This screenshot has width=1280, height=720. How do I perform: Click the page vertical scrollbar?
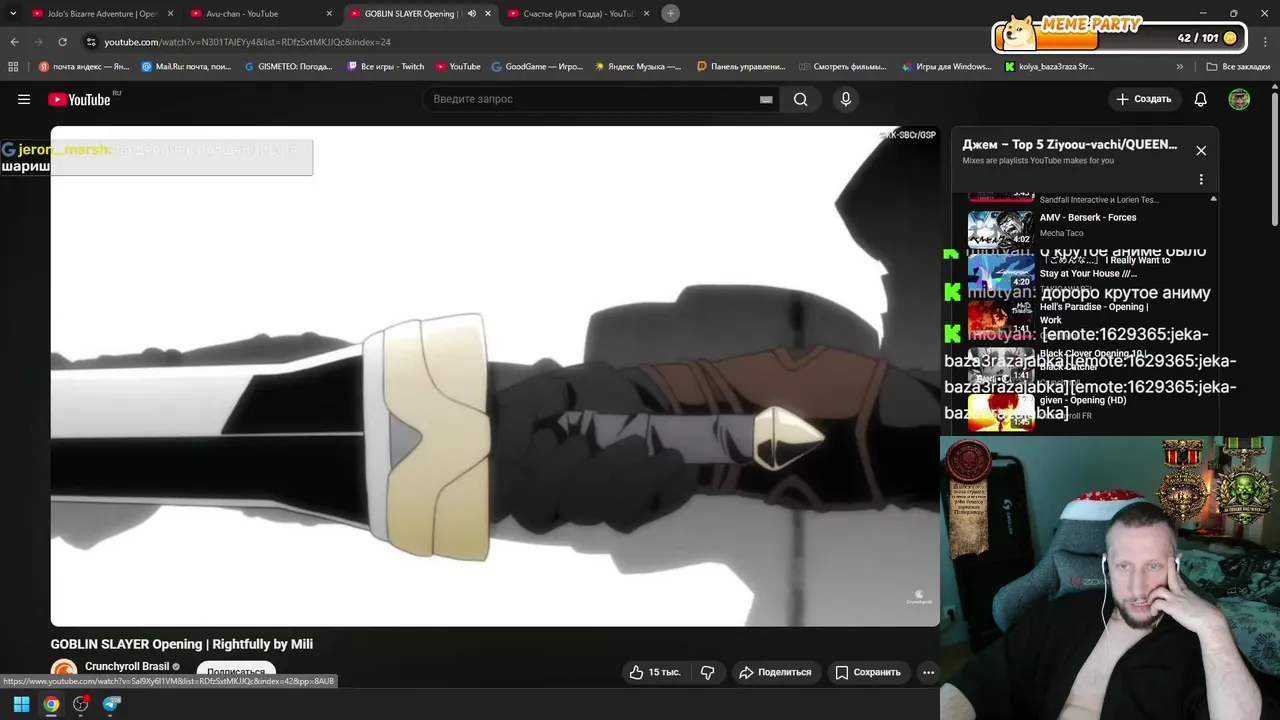[1274, 160]
